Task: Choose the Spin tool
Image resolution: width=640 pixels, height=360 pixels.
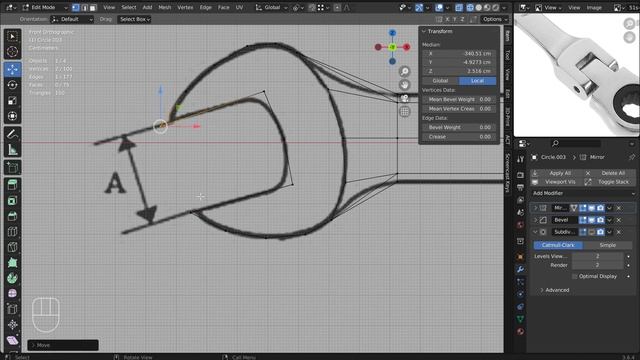Action: (x=12, y=278)
